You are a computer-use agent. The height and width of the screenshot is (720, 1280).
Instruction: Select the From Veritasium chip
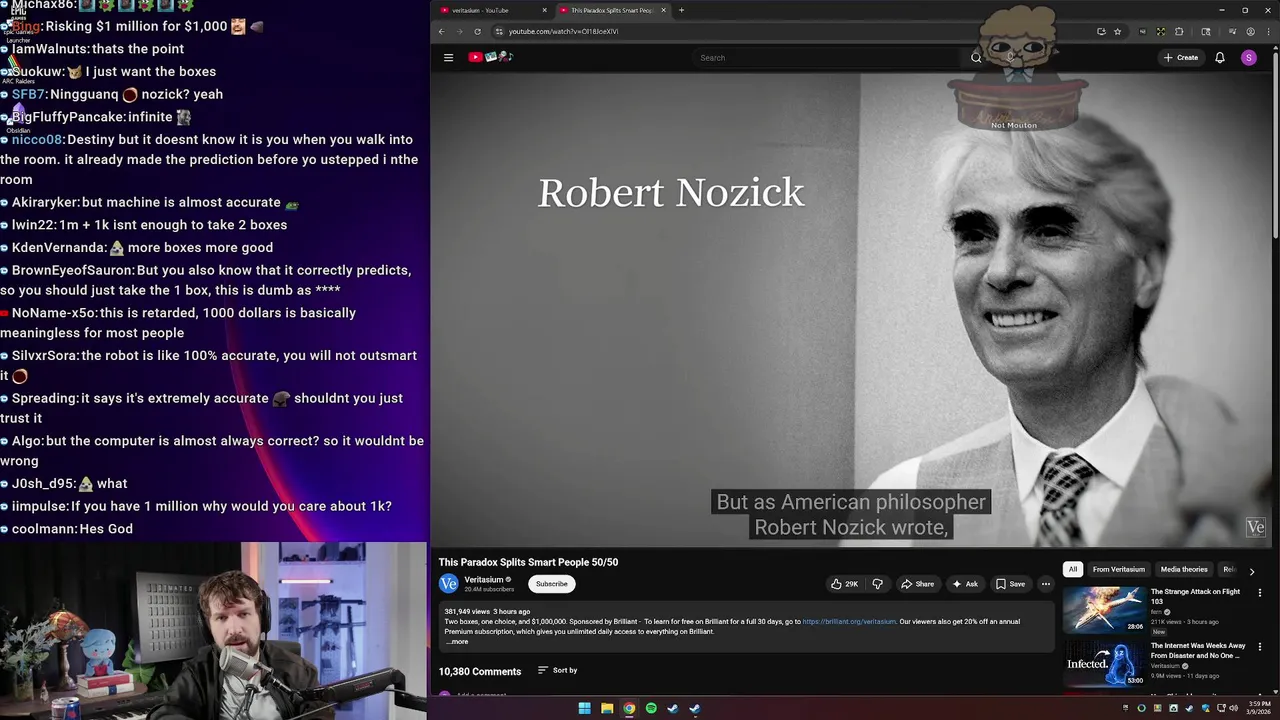click(1118, 569)
